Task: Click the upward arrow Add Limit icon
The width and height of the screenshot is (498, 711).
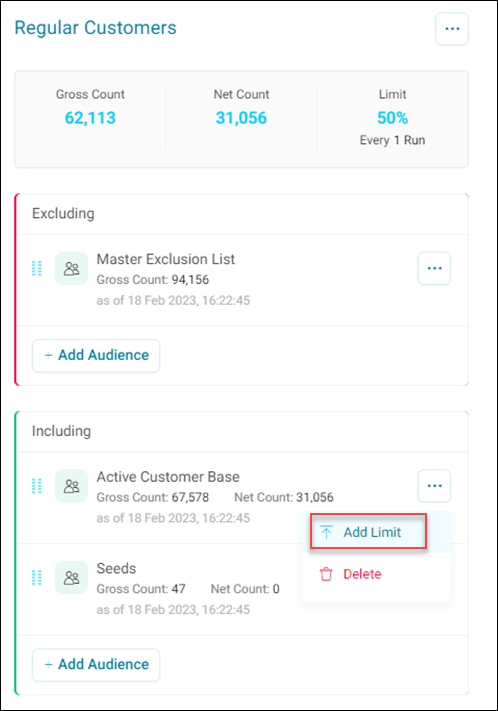Action: (326, 532)
